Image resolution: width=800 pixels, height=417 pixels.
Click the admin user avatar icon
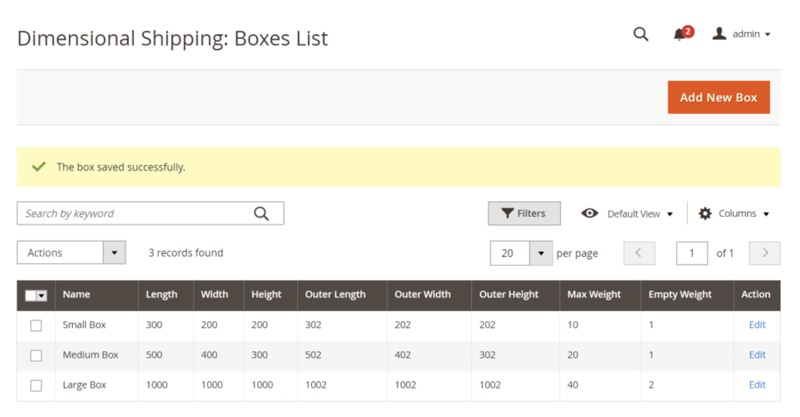pyautogui.click(x=719, y=34)
